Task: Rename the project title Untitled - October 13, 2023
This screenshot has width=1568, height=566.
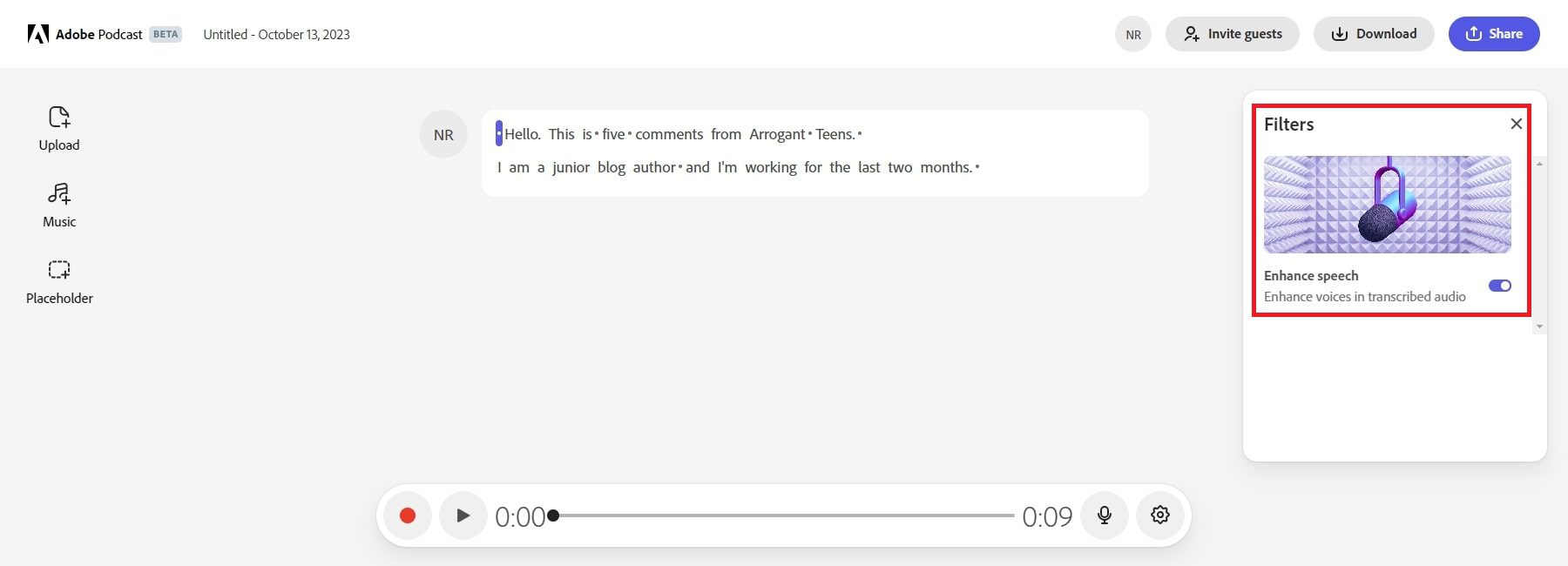Action: 276,35
